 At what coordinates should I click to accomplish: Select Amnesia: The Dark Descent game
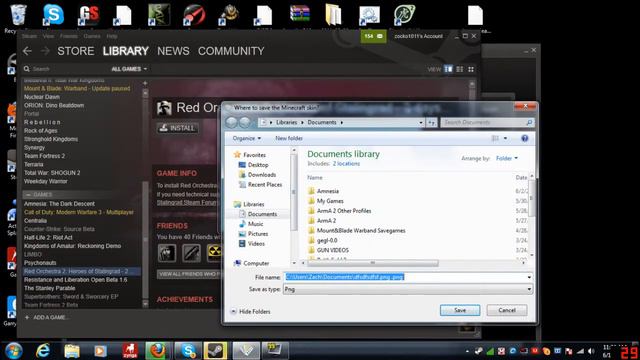coord(59,204)
